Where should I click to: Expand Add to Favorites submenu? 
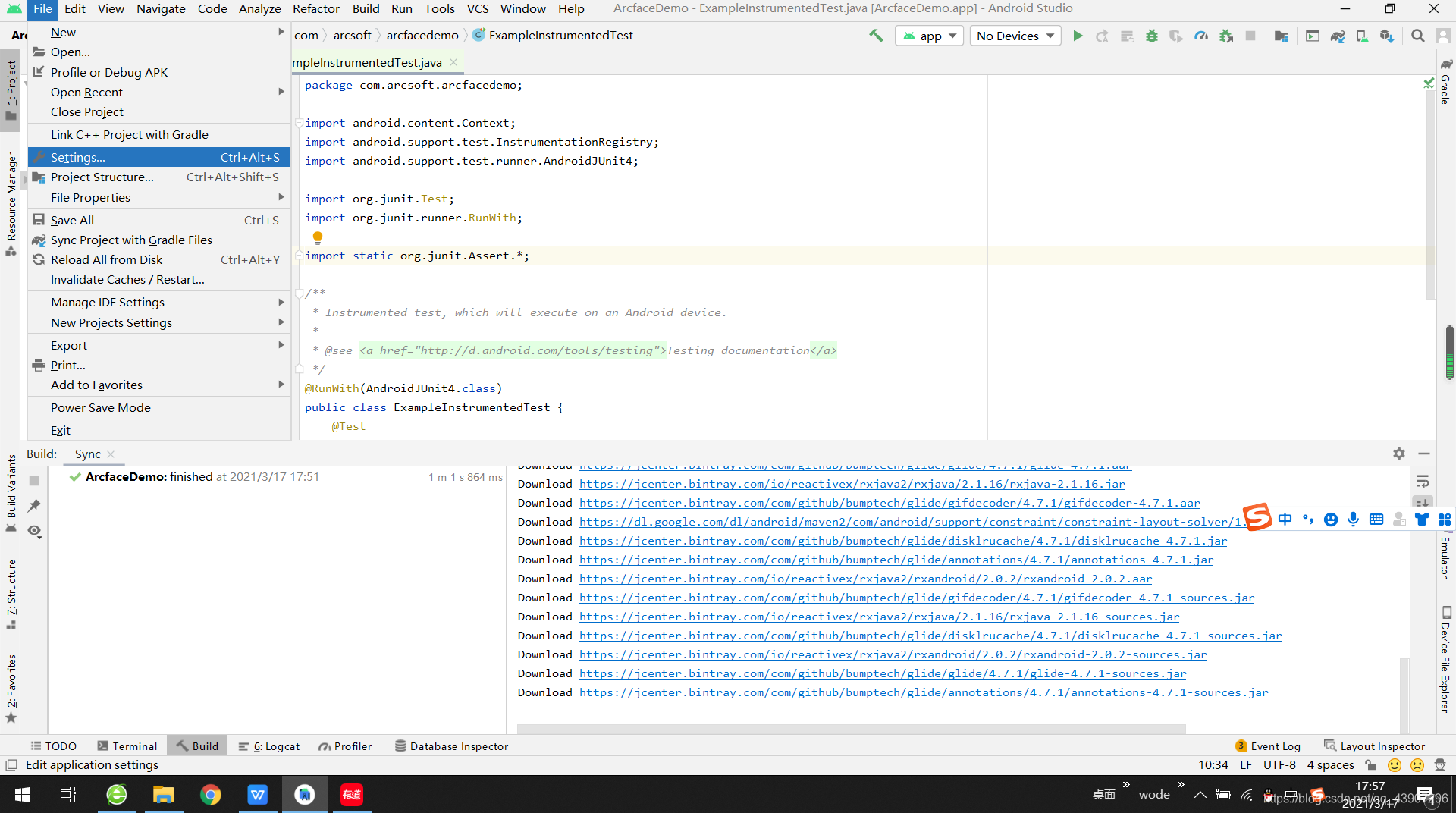(159, 385)
